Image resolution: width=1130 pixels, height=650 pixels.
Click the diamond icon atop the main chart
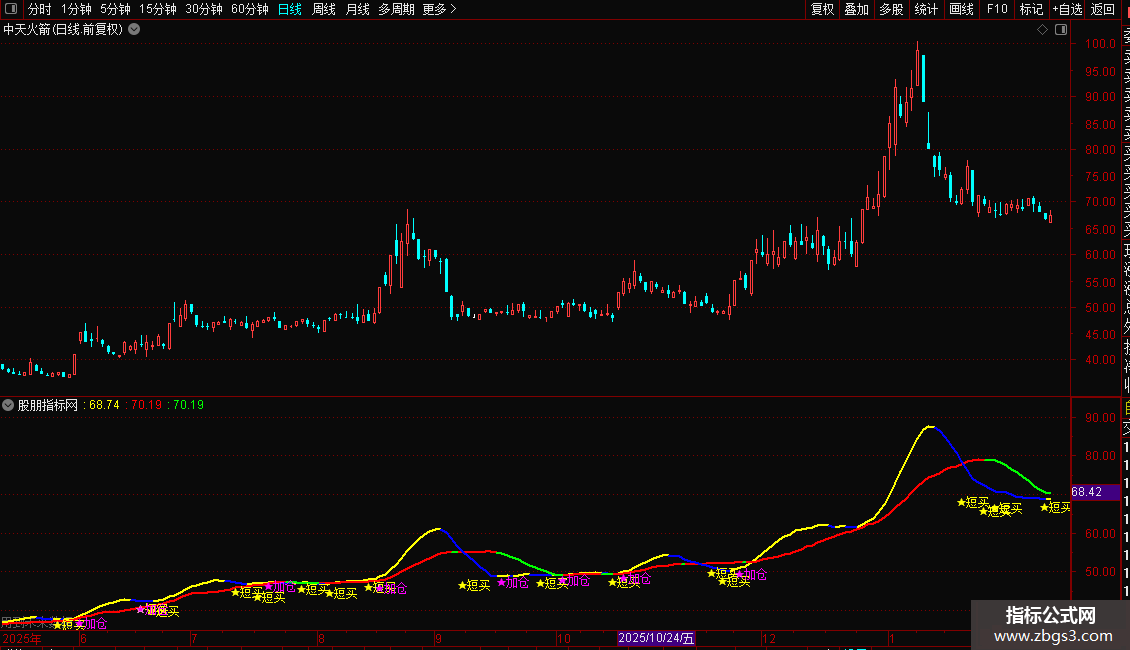(x=1042, y=30)
